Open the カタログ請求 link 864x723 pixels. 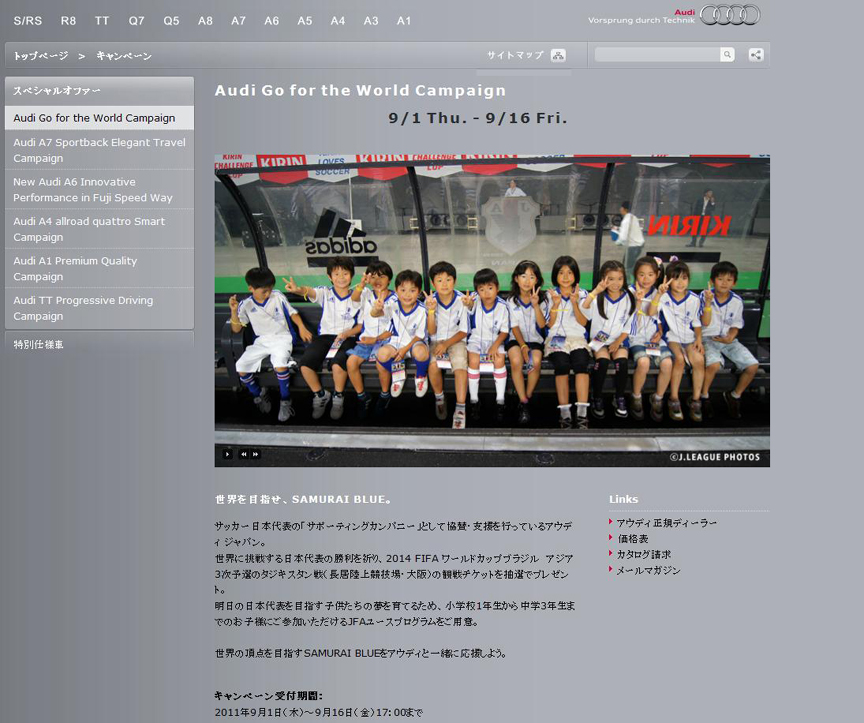pyautogui.click(x=644, y=554)
